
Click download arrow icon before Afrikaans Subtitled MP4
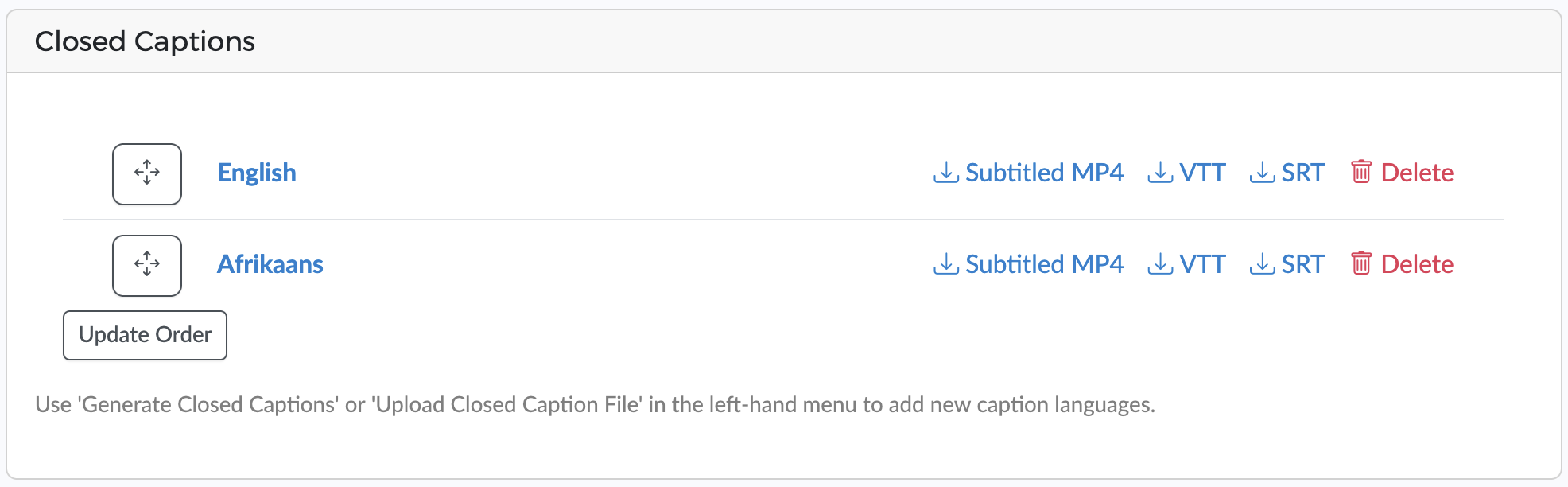tap(945, 263)
